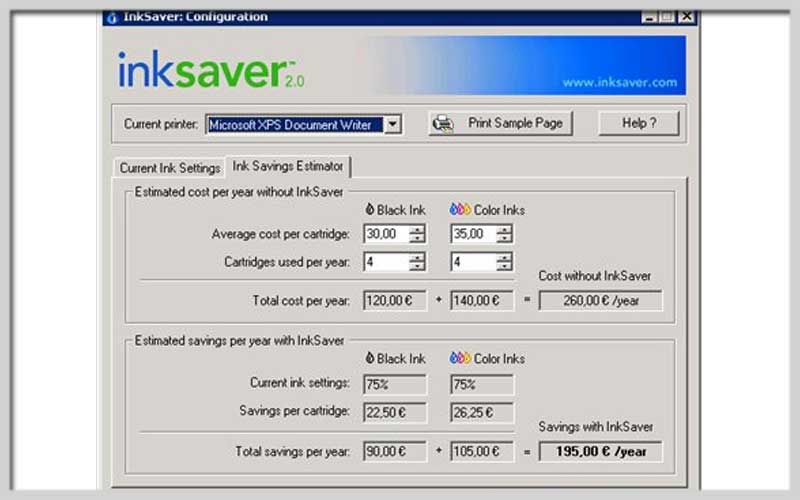
Task: Select the Ink Savings Estimator tab
Action: (288, 166)
